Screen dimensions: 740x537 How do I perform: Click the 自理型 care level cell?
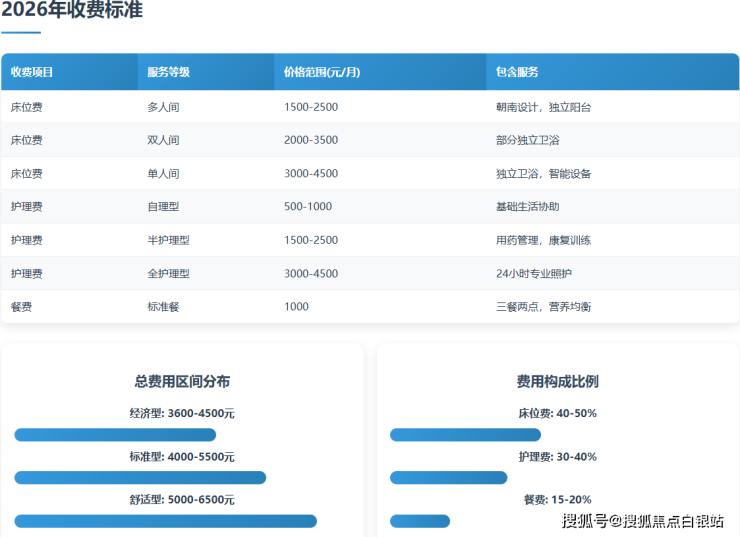coord(163,206)
